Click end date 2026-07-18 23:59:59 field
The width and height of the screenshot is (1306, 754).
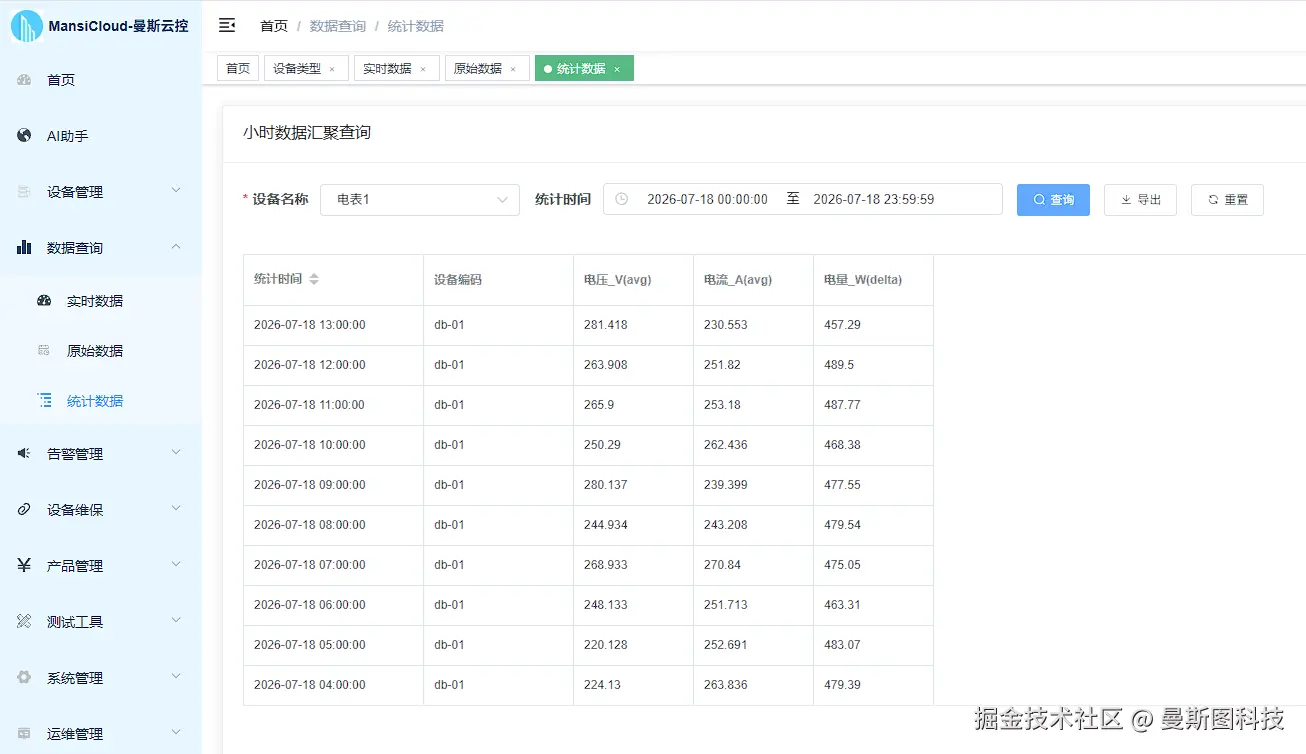tap(874, 199)
